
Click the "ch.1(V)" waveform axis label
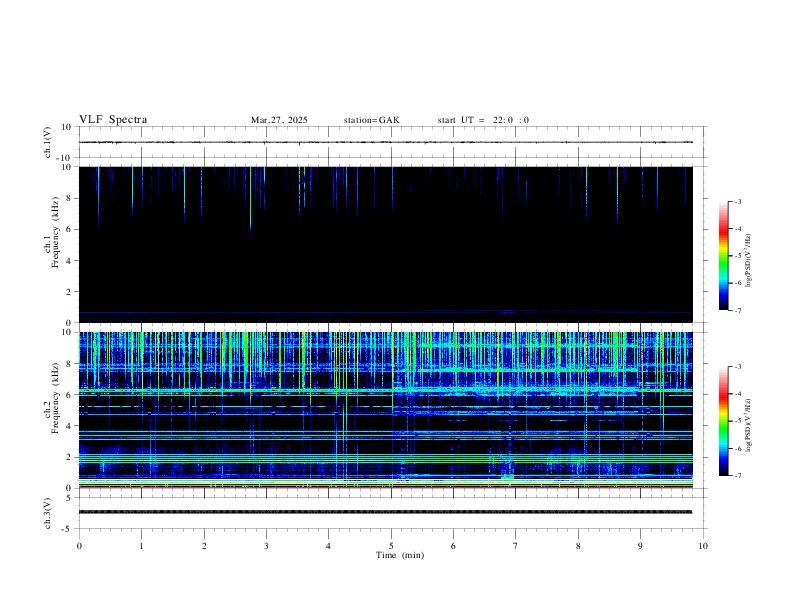[48, 142]
